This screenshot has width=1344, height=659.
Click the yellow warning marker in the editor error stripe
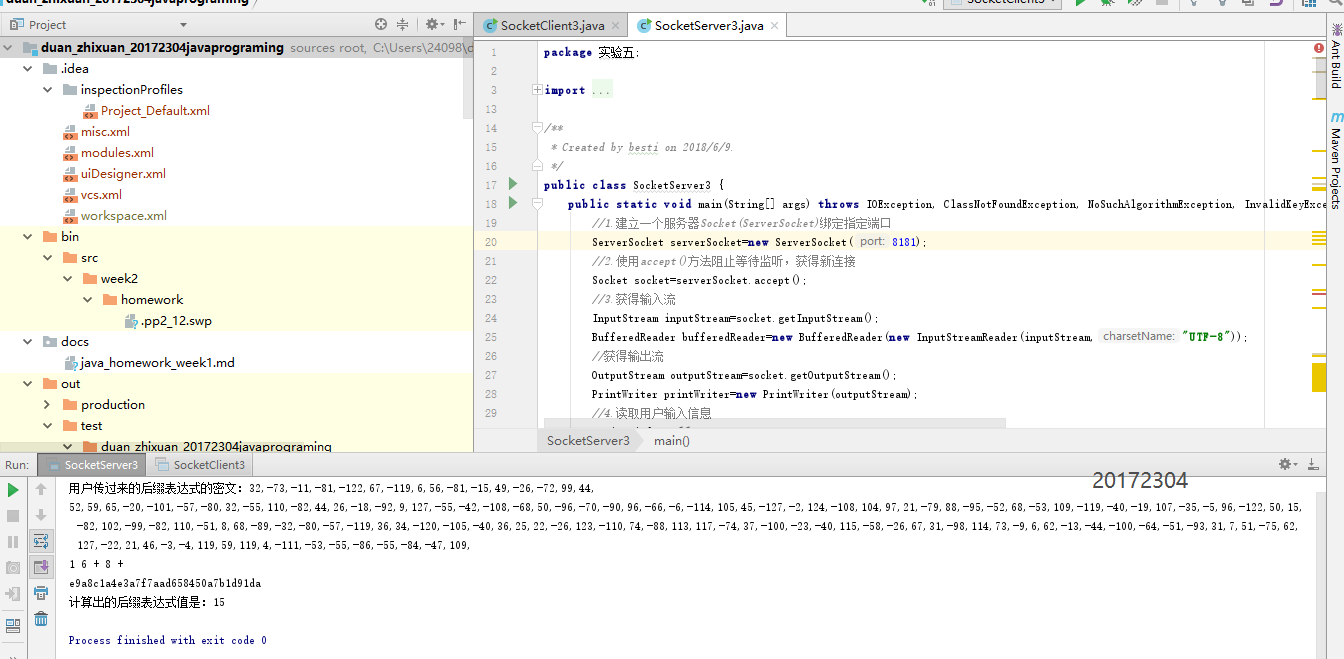(1319, 377)
